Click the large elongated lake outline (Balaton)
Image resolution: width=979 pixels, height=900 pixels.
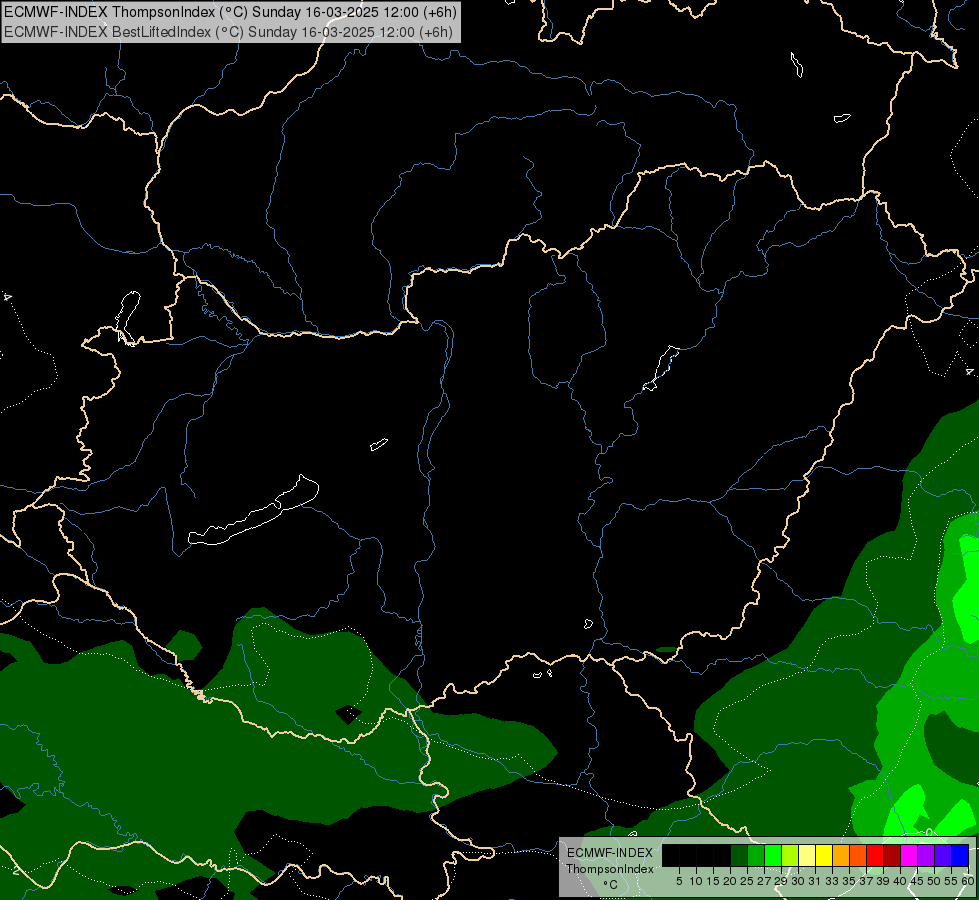click(x=253, y=510)
